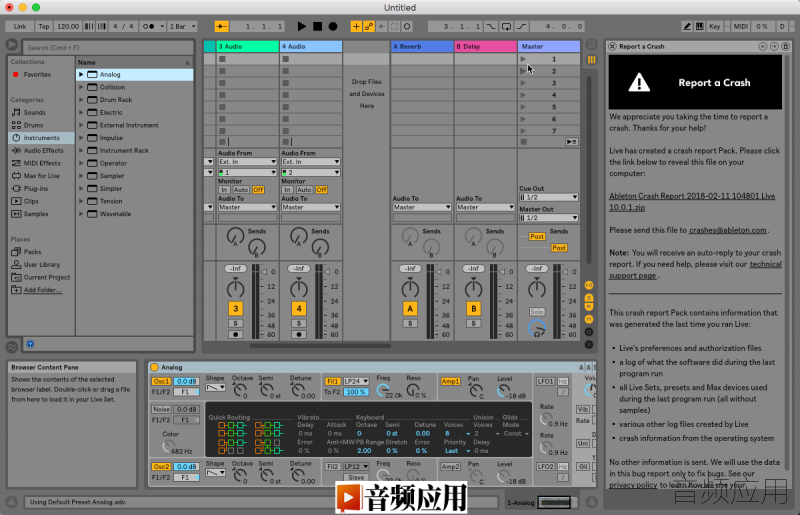Toggle Key Map Mode switch
The height and width of the screenshot is (515, 800).
[x=714, y=26]
